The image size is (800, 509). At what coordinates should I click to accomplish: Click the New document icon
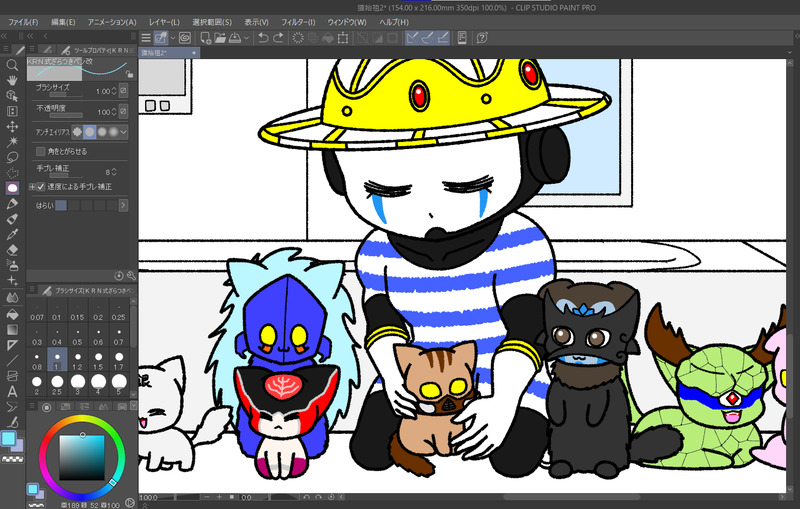(x=205, y=38)
